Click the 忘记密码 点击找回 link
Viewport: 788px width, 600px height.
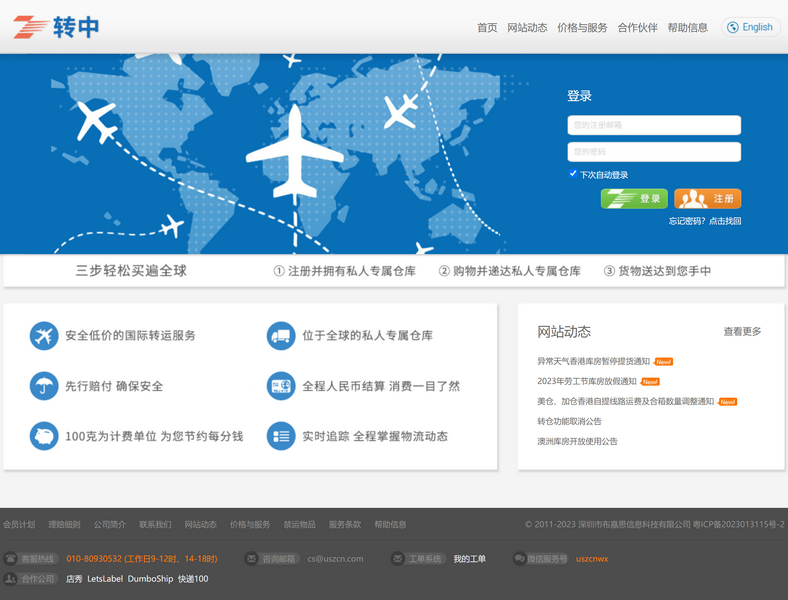coord(705,221)
